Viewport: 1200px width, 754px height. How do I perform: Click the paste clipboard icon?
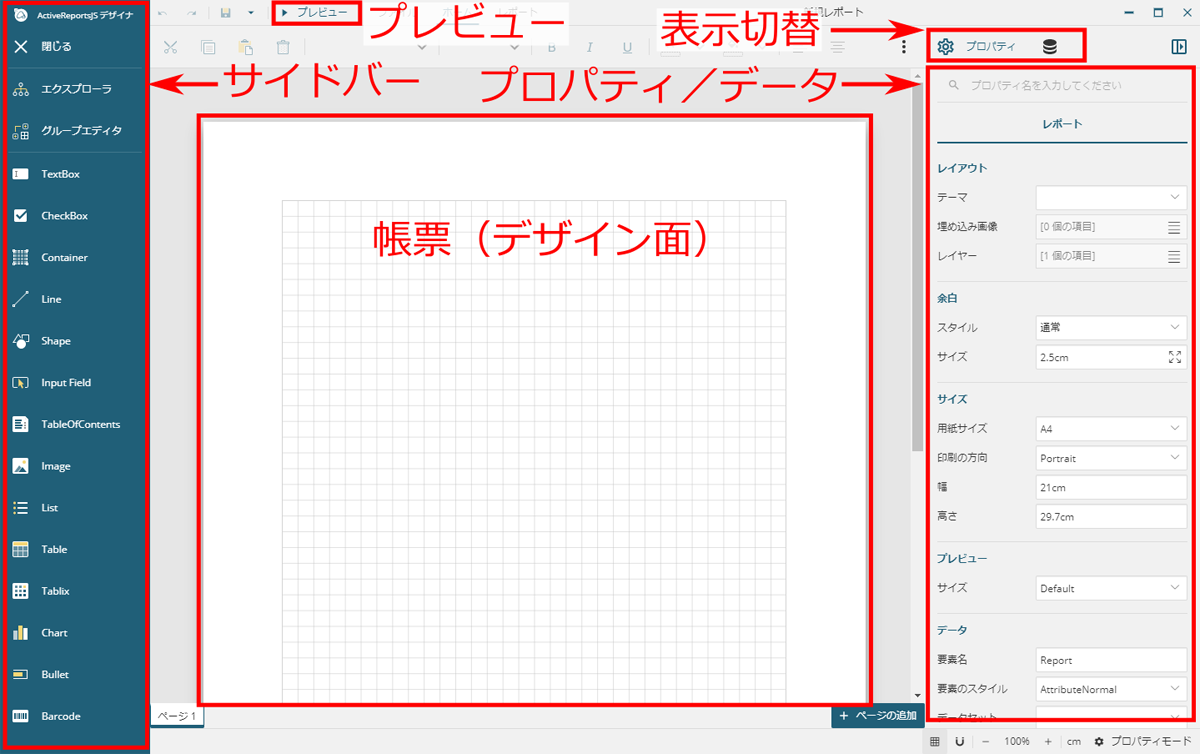pyautogui.click(x=246, y=47)
